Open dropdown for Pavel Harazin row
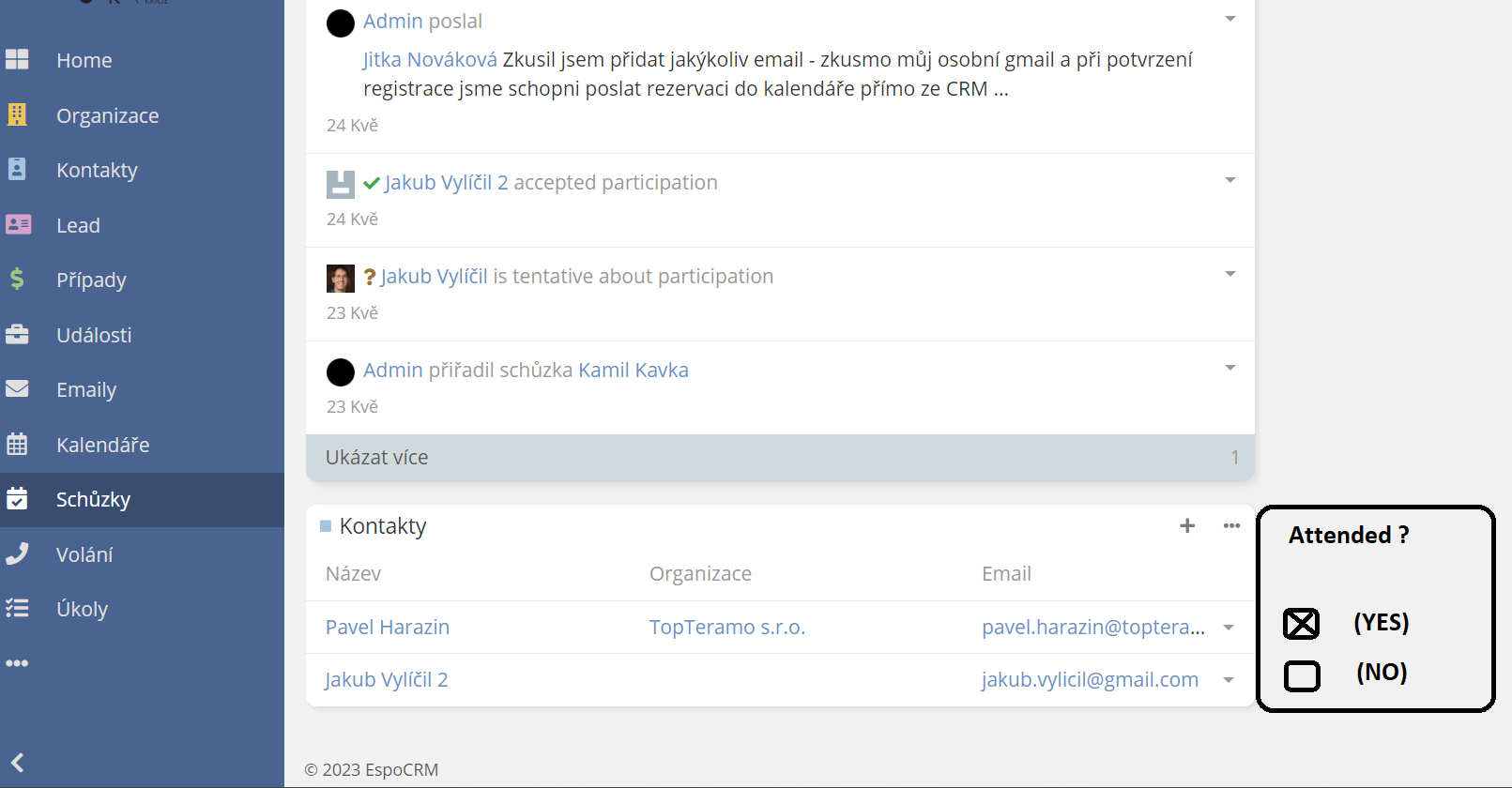1512x788 pixels. coord(1229,628)
